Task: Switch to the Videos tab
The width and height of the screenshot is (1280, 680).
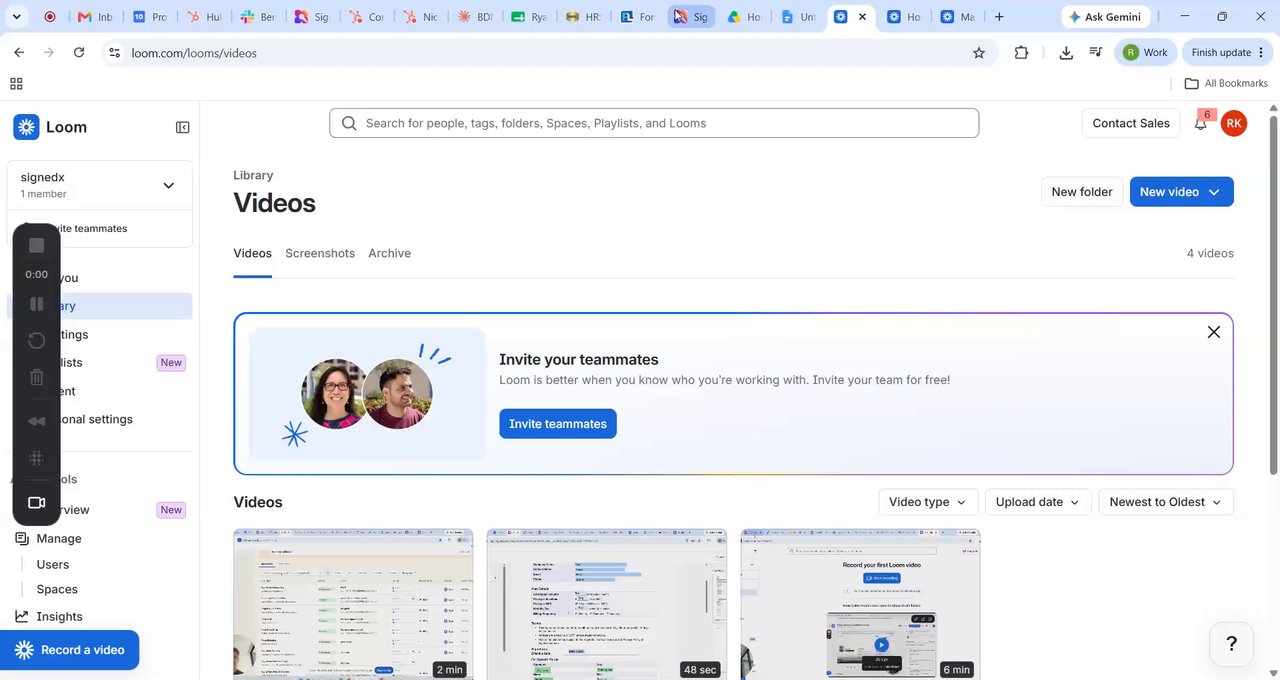Action: click(252, 253)
